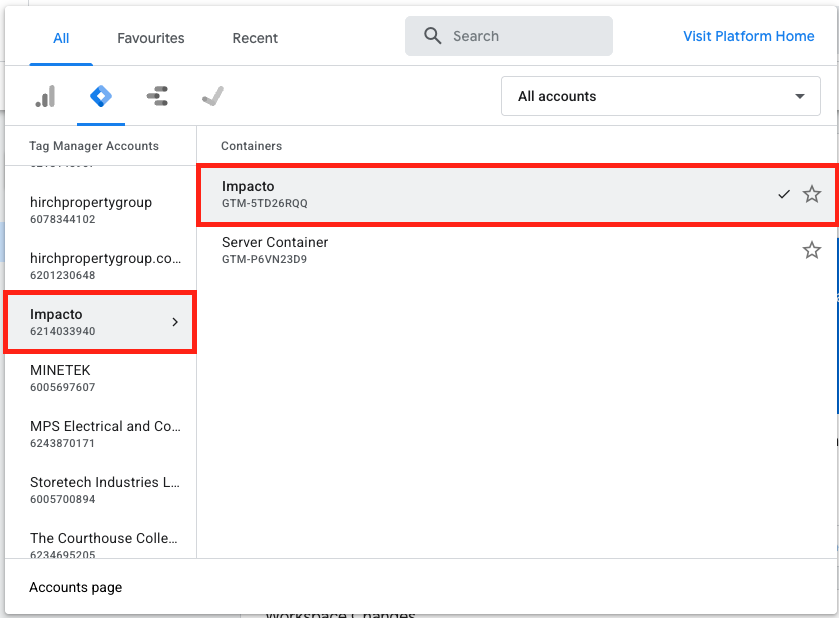Screen dimensions: 839x618
Task: Open the All tab
Action: 61,38
